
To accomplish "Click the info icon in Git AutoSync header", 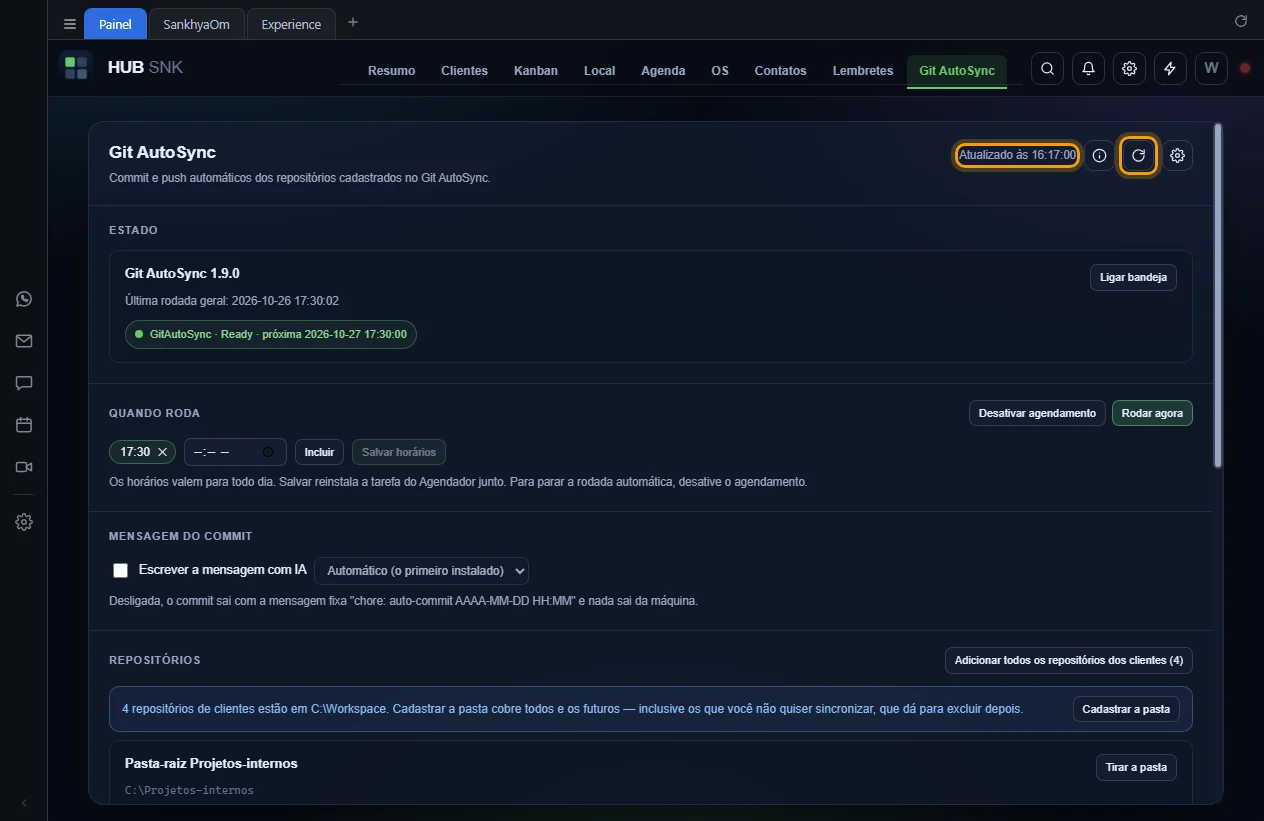I will [1099, 155].
